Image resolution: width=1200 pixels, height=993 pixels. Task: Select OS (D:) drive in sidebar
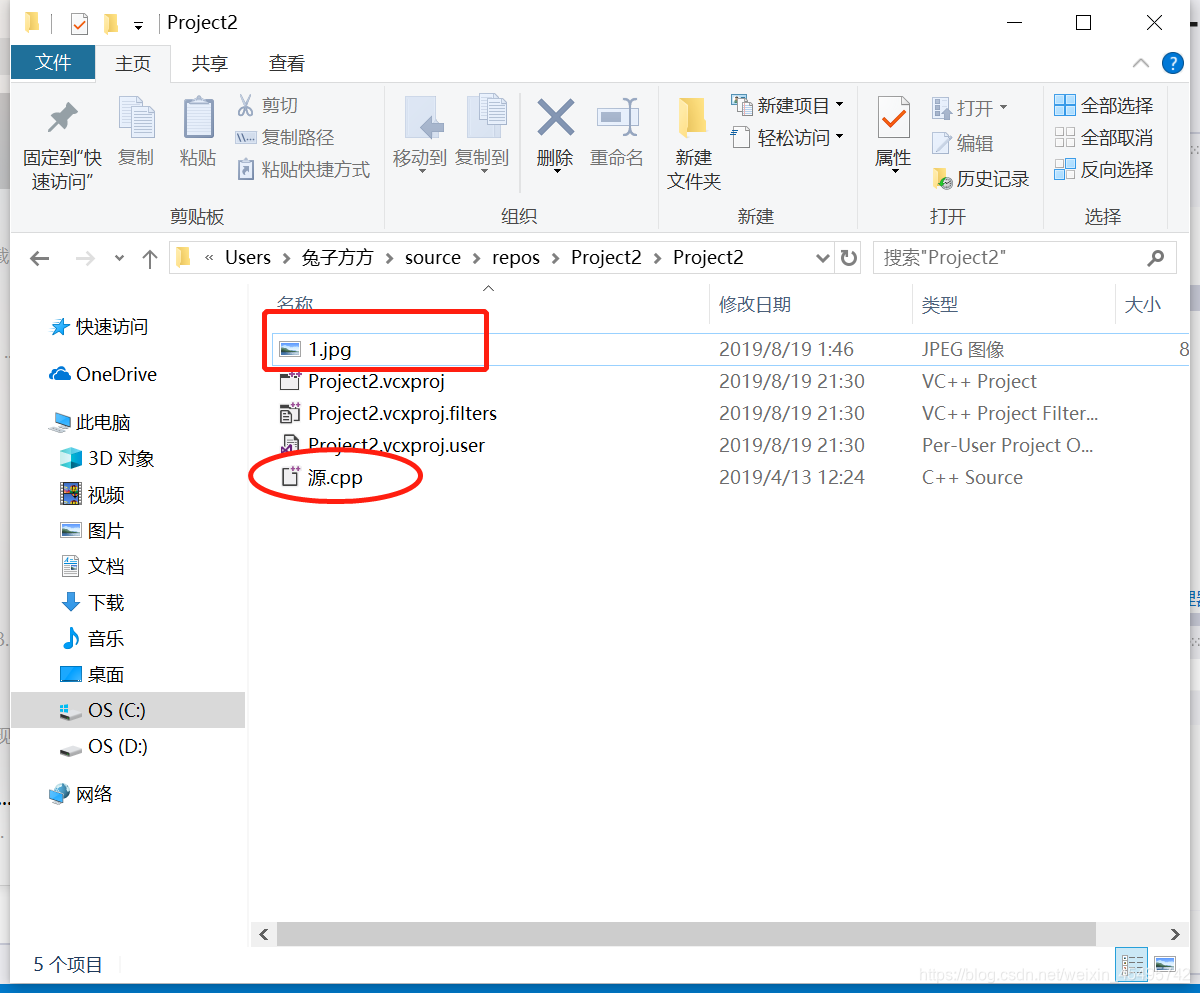tap(103, 747)
